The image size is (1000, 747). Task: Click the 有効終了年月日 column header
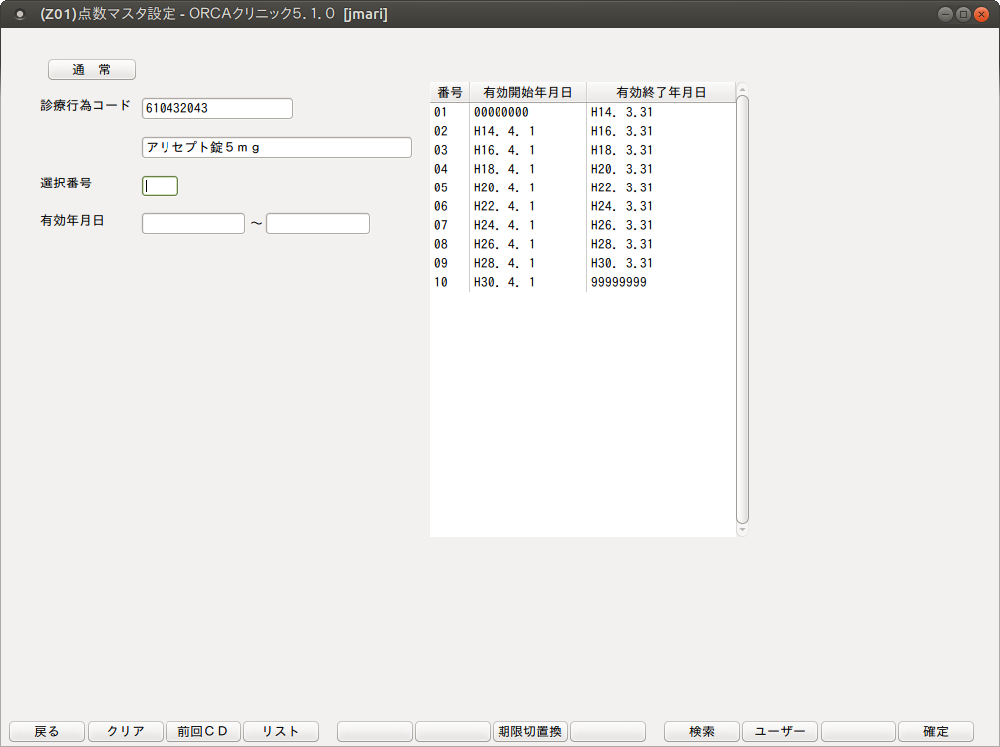click(661, 92)
